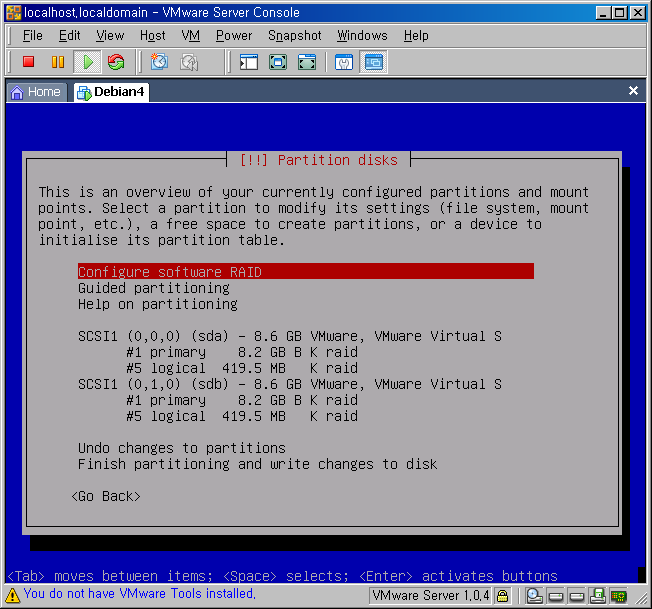Switch to the Home tab

click(x=36, y=91)
